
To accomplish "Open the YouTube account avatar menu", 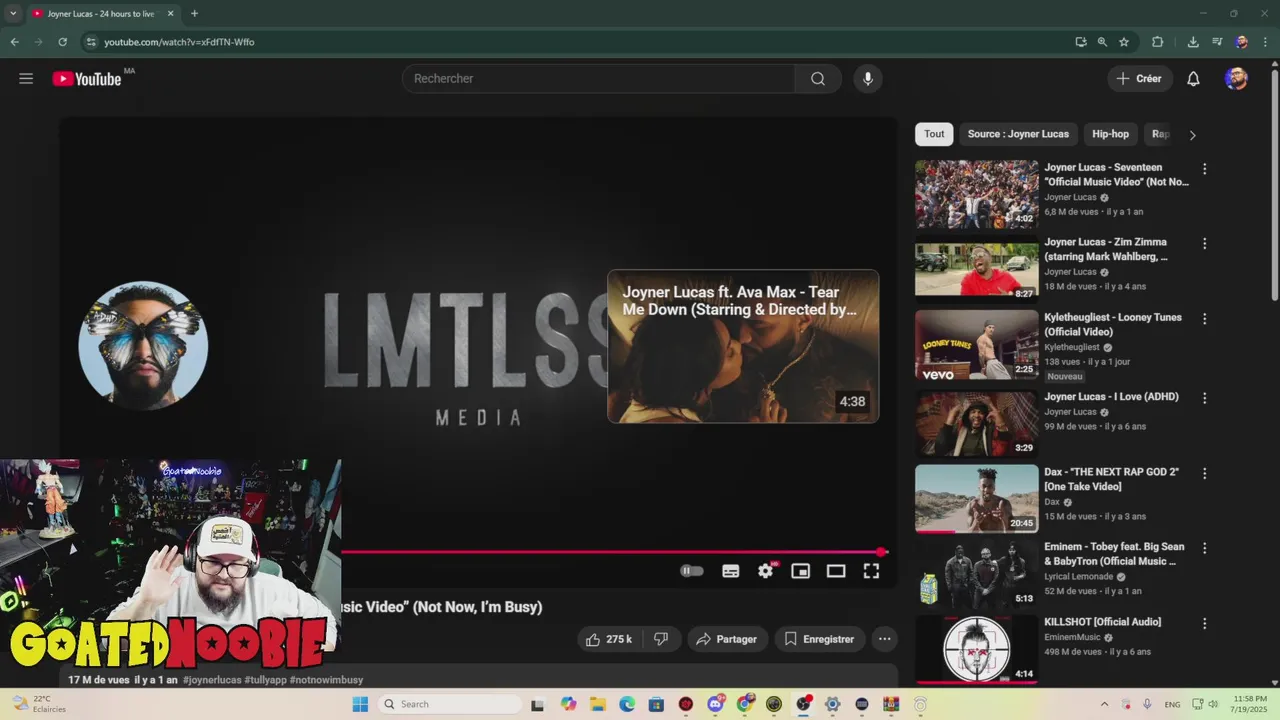I will point(1236,79).
